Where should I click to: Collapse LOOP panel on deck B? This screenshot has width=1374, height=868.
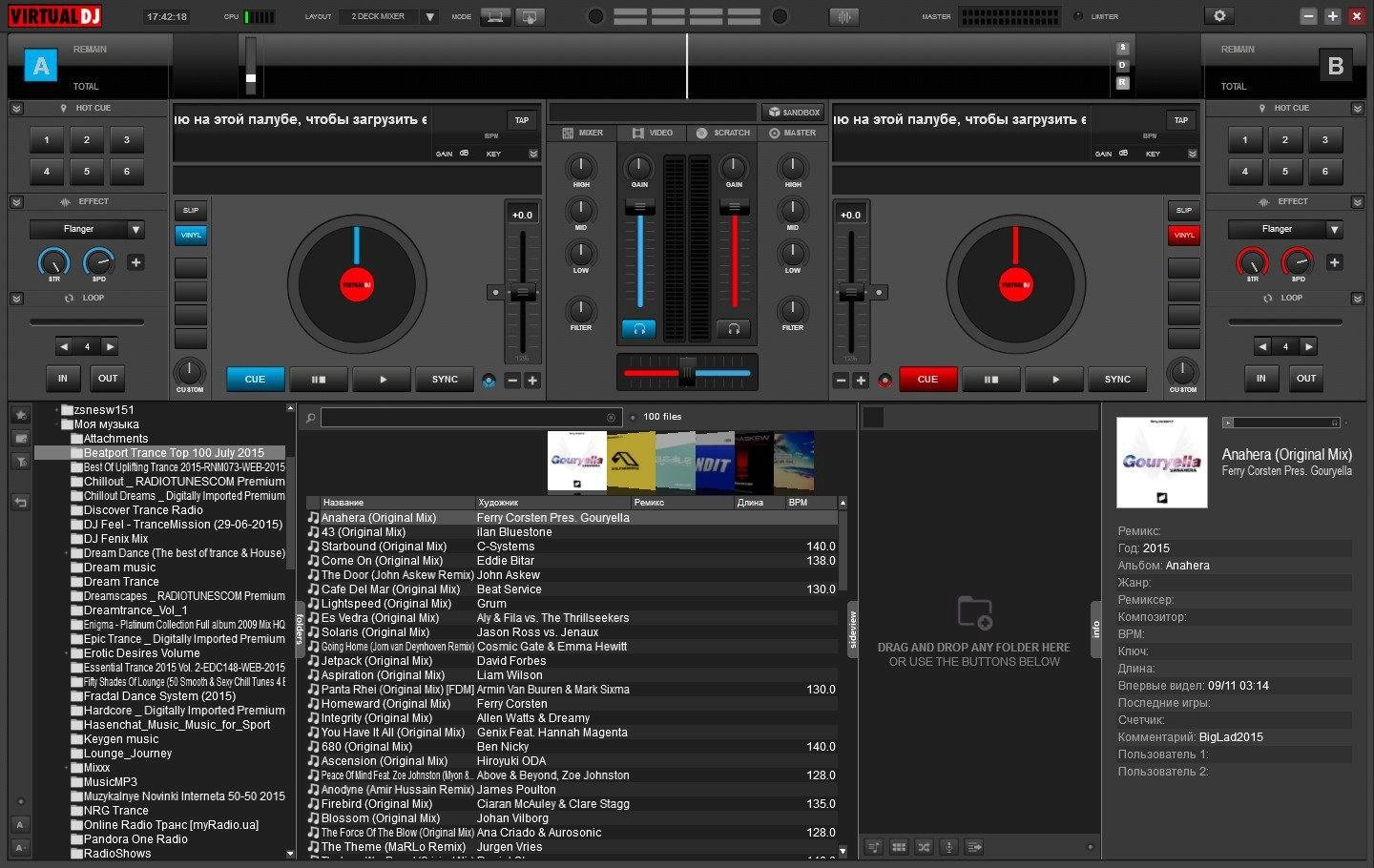pyautogui.click(x=1357, y=299)
